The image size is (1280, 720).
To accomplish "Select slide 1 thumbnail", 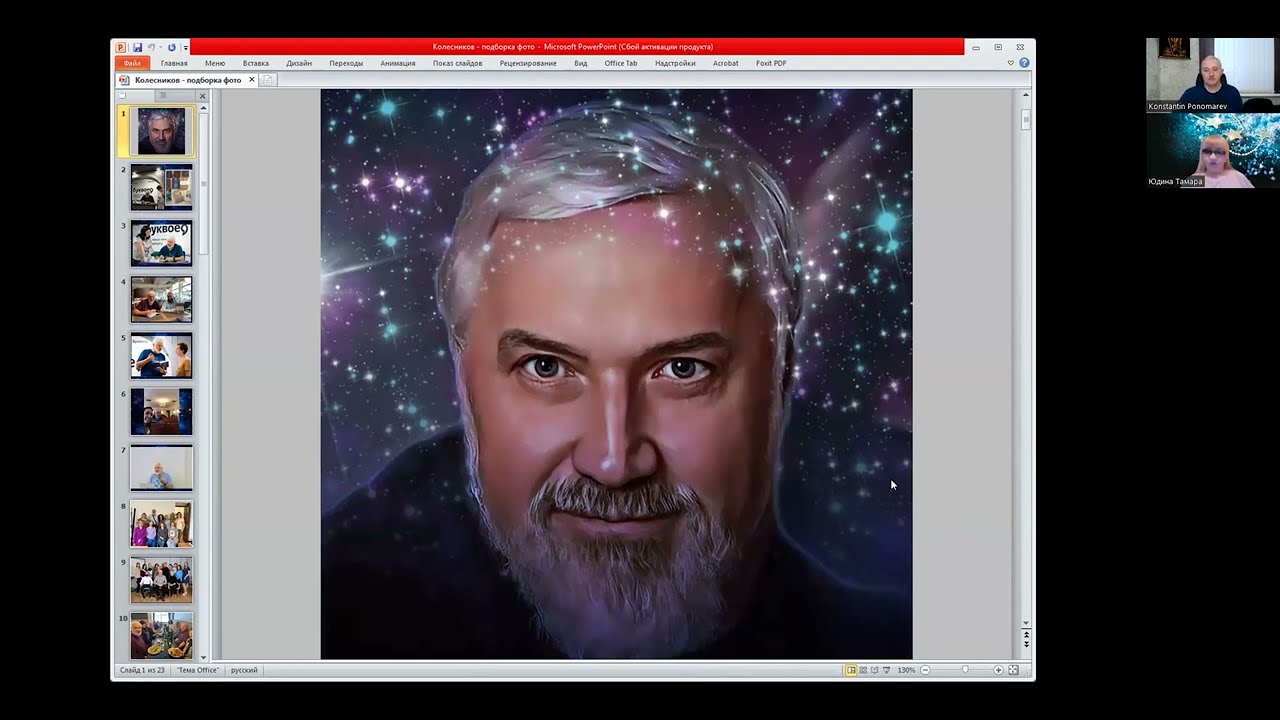I will 161,131.
